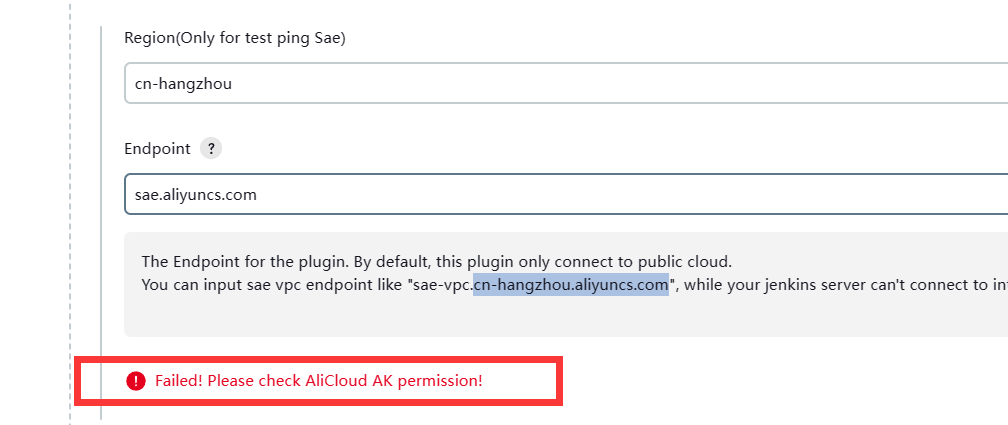The width and height of the screenshot is (1008, 425).
Task: Click the word "permission!" ending the error
Action: coord(440,381)
